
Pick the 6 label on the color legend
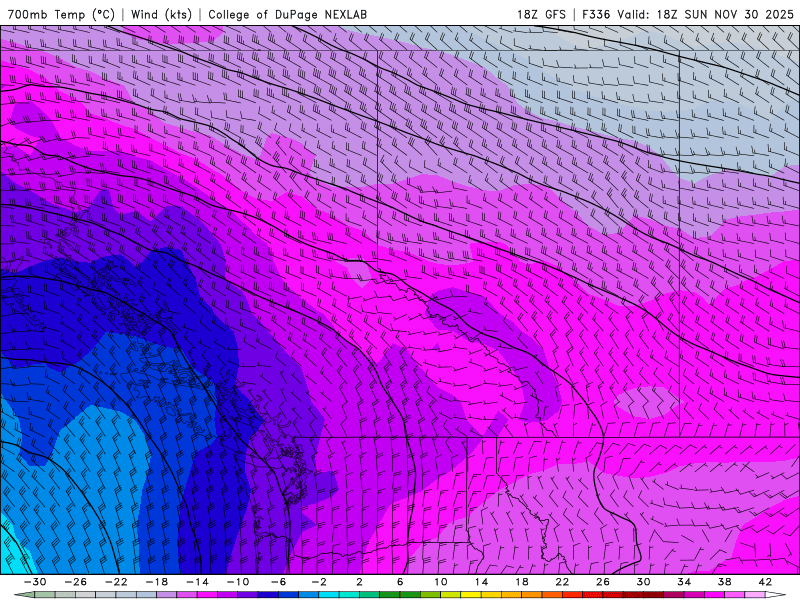pos(401,582)
